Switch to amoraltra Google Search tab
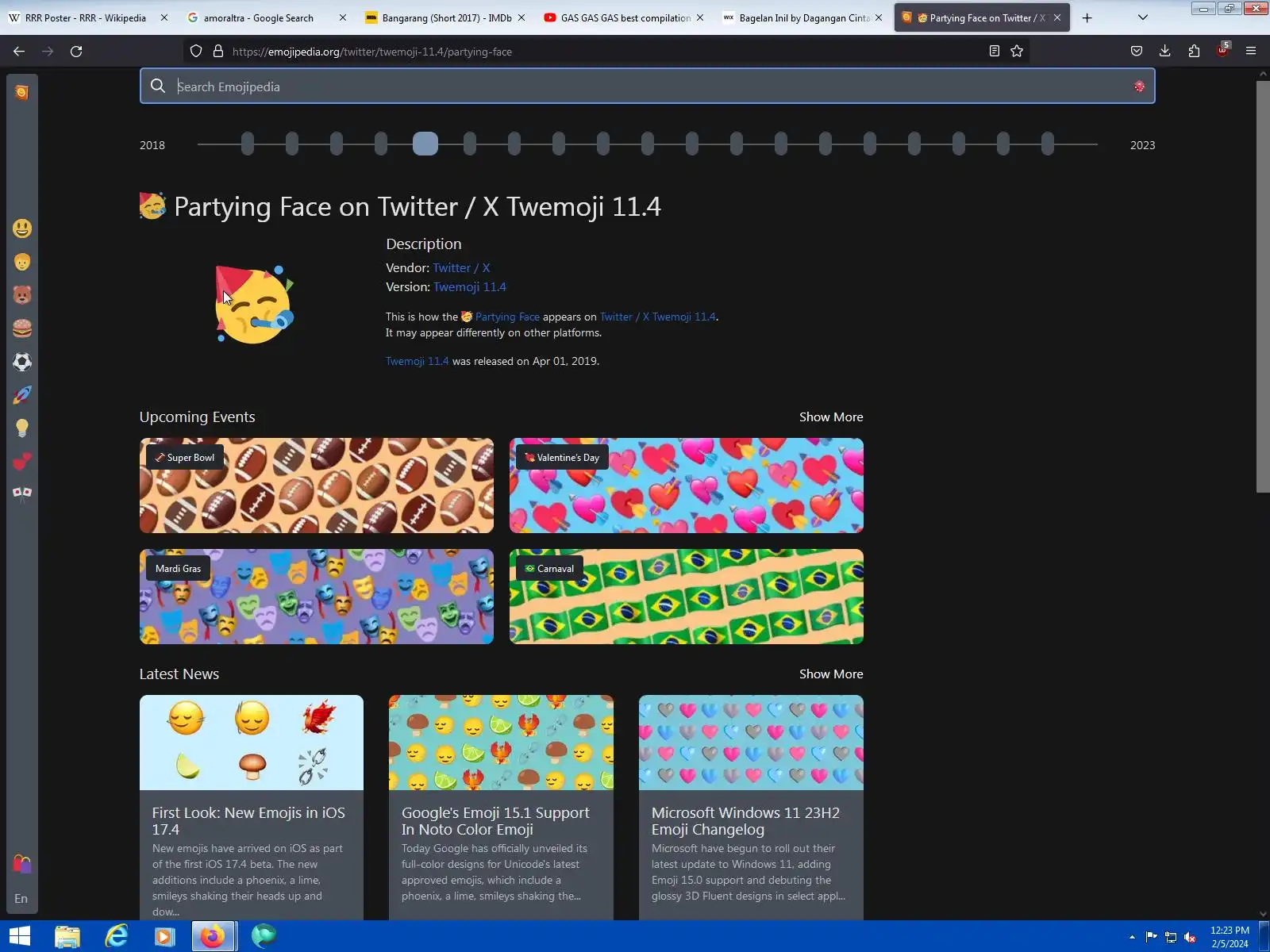The width and height of the screenshot is (1270, 952). [x=259, y=17]
